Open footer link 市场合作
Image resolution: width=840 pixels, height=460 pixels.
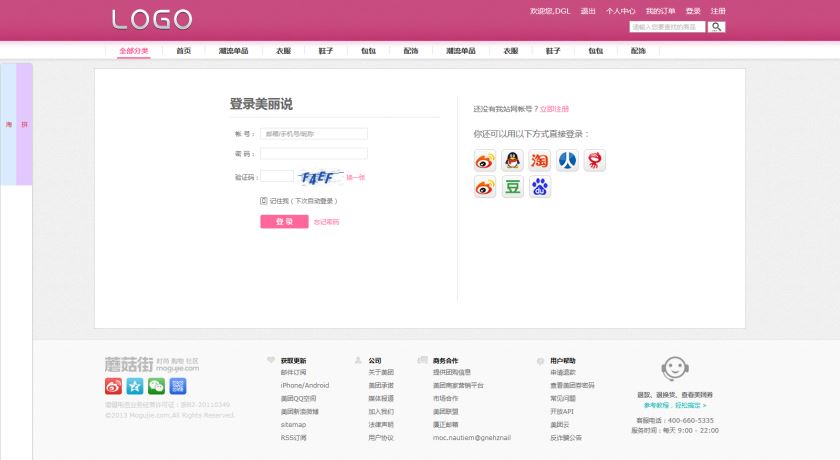[x=446, y=398]
